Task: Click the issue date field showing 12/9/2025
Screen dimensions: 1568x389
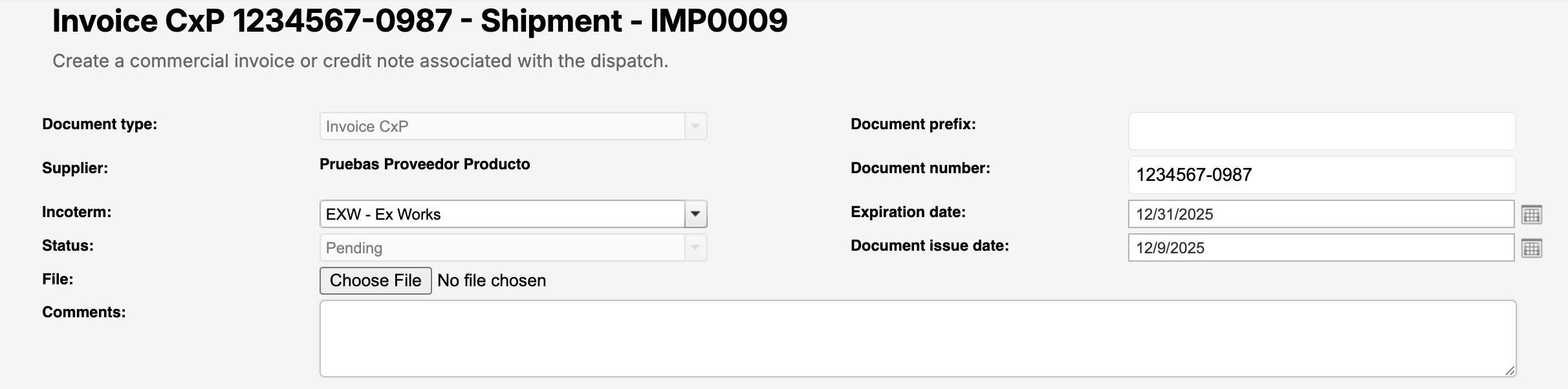Action: [1320, 248]
